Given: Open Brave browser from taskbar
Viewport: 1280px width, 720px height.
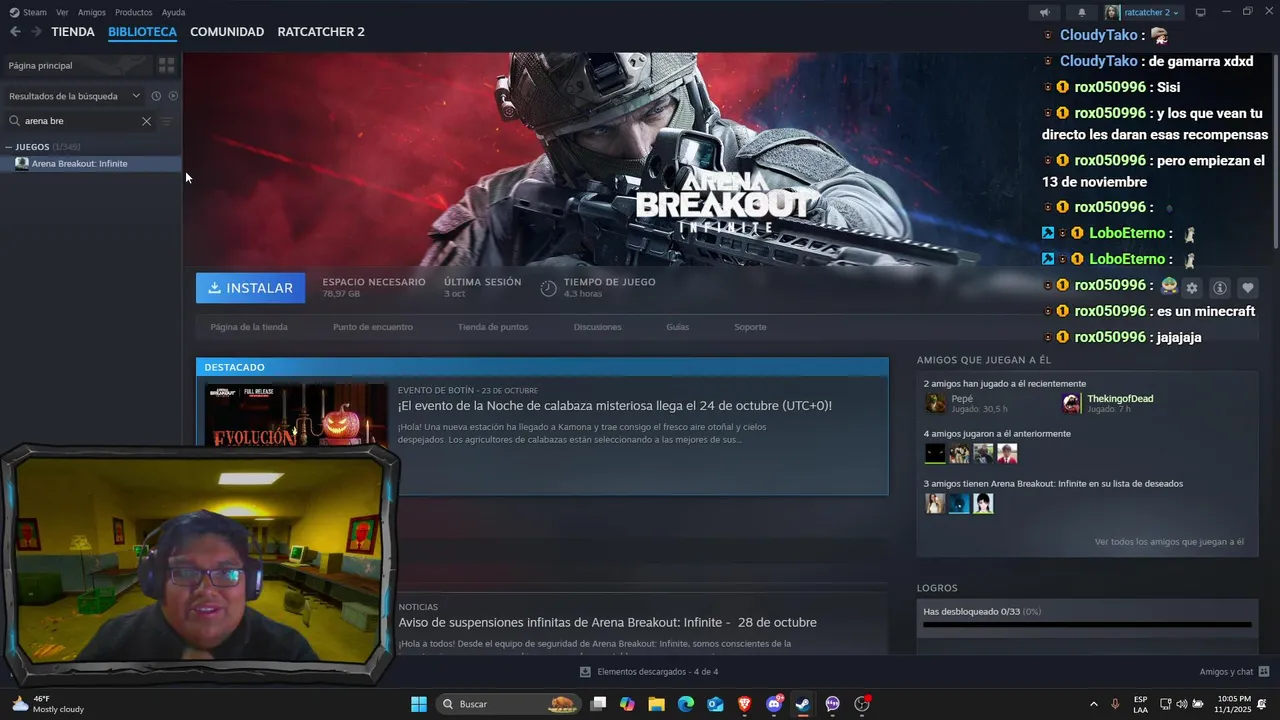Looking at the screenshot, I should [744, 704].
